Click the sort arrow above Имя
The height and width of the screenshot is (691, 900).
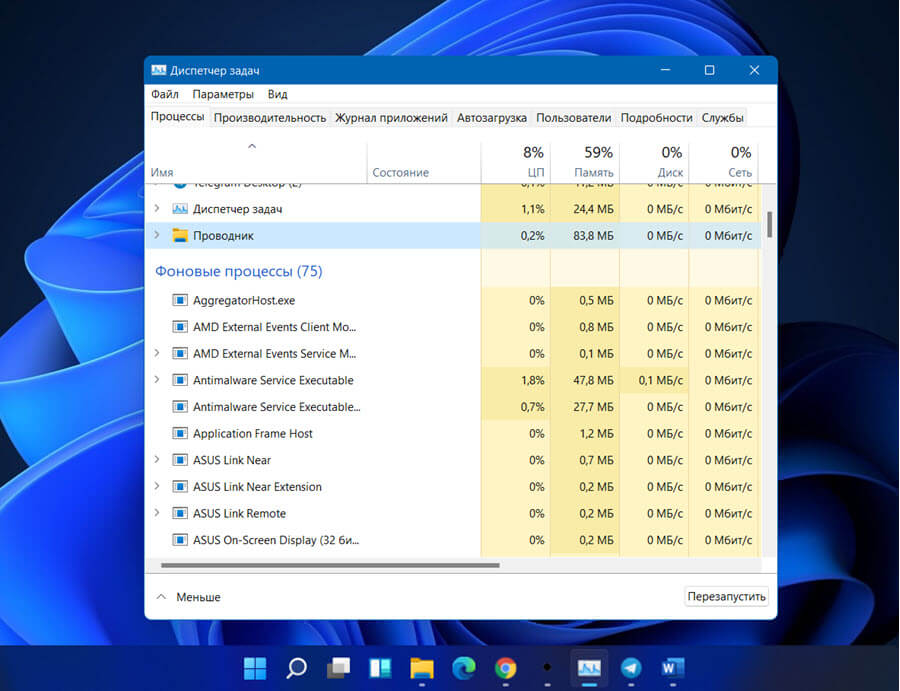tap(251, 147)
